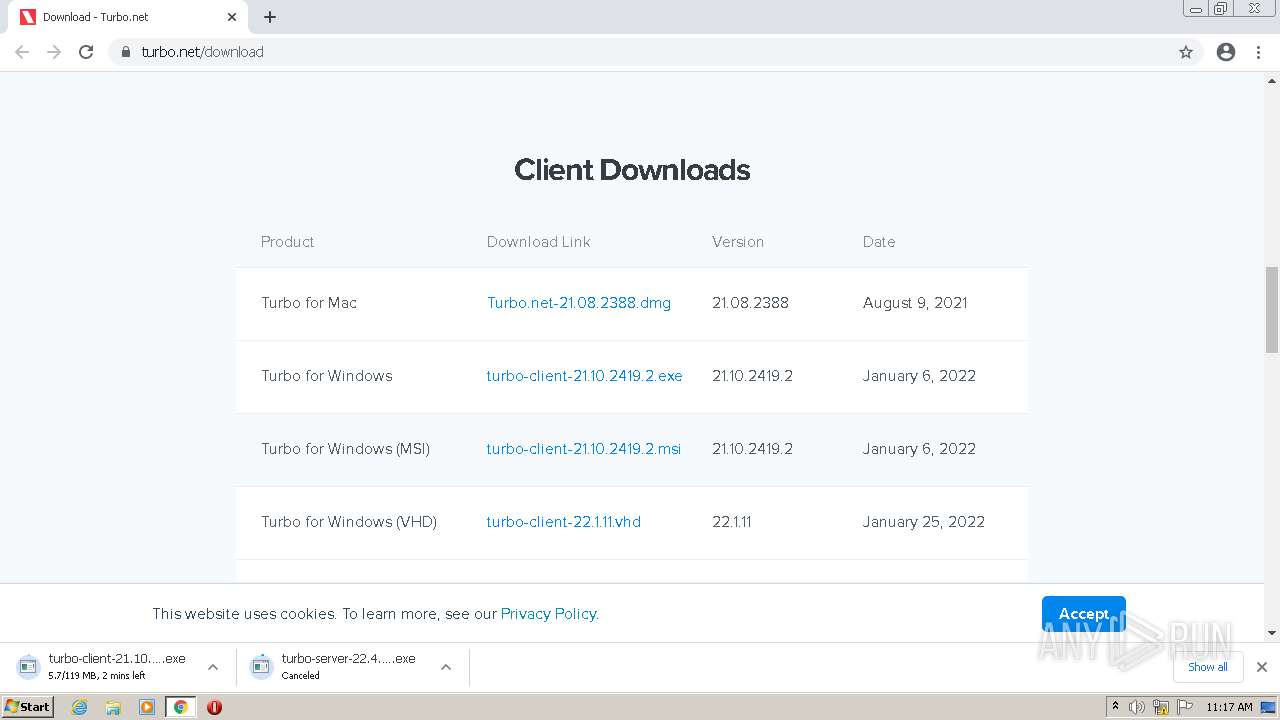Click the Product column header
Image resolution: width=1280 pixels, height=720 pixels.
(287, 242)
